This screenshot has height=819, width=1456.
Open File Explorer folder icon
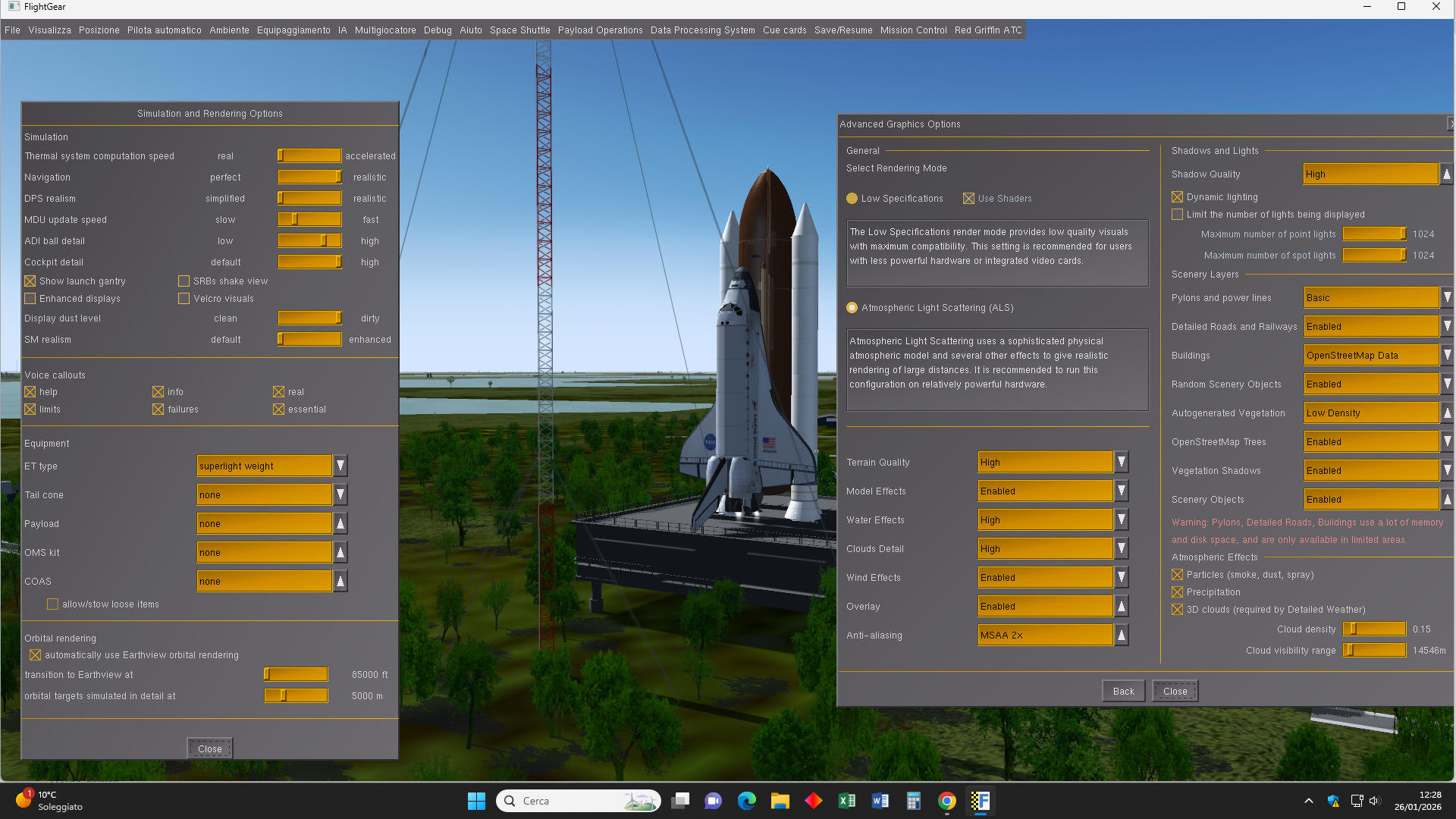pyautogui.click(x=780, y=801)
